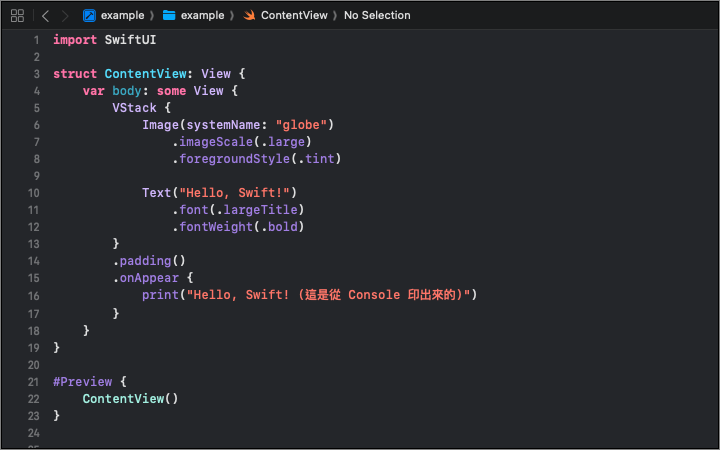Open the related items grid menu
The image size is (720, 450).
(x=17, y=15)
